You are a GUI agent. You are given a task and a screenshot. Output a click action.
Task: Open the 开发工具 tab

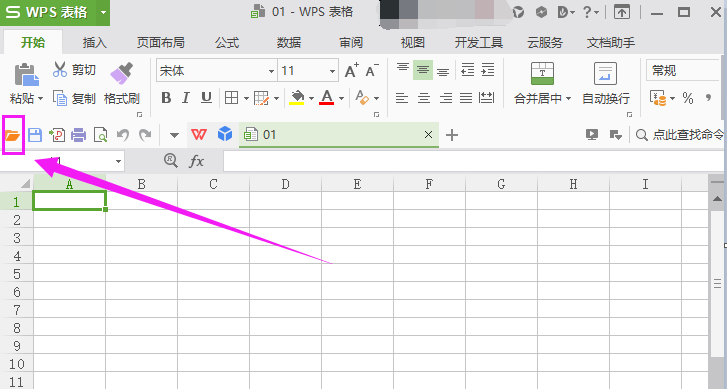pos(478,43)
